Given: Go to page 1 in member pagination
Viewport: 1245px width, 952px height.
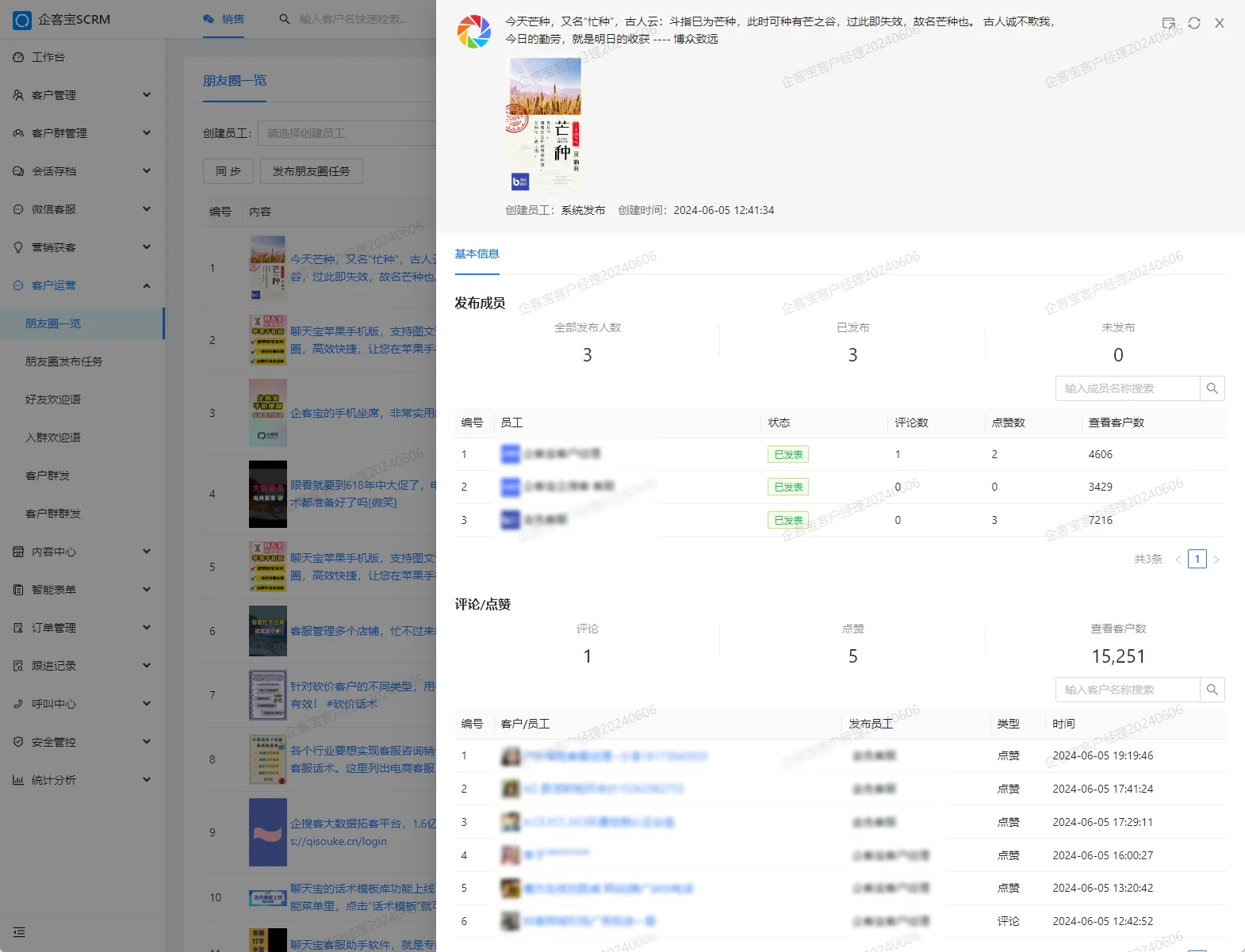Looking at the screenshot, I should point(1197,559).
